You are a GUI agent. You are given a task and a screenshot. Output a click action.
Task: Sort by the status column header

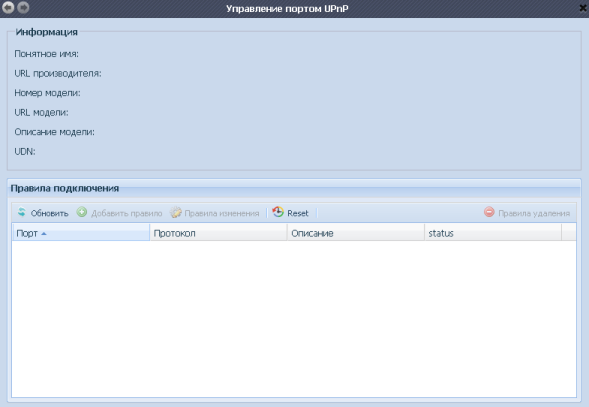pyautogui.click(x=493, y=233)
